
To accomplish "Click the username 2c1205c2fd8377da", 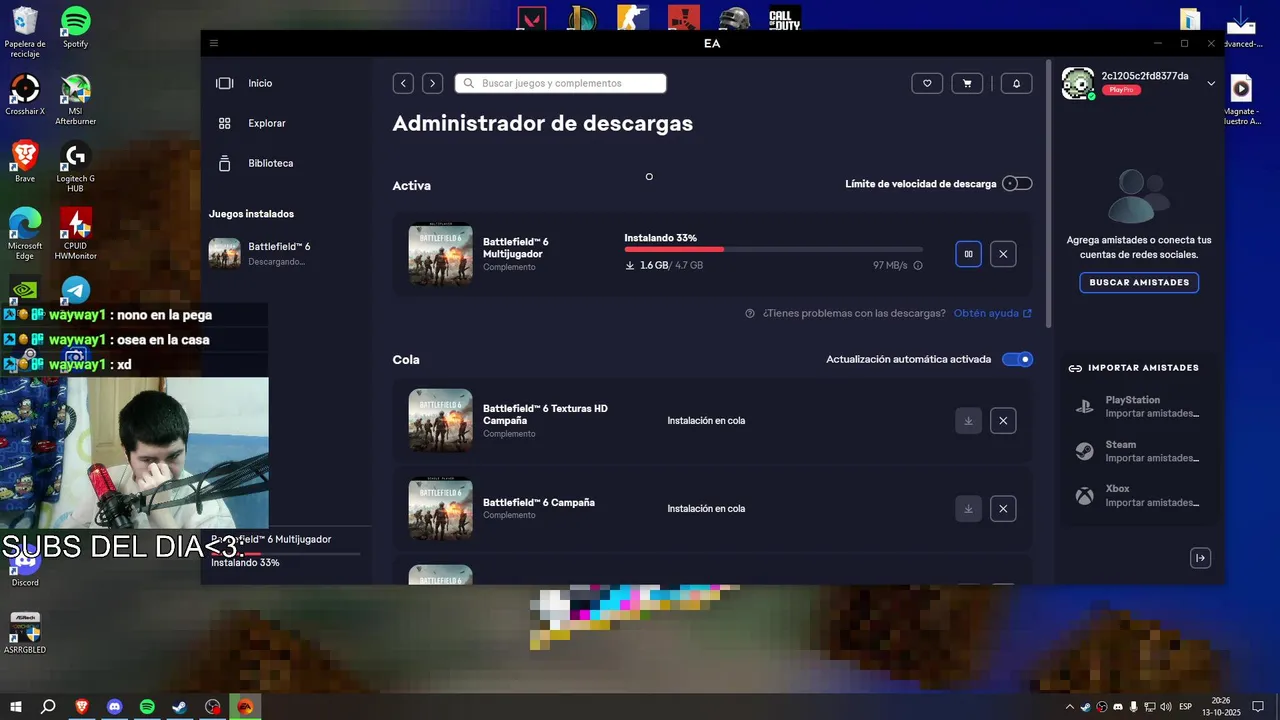I will pyautogui.click(x=1145, y=76).
